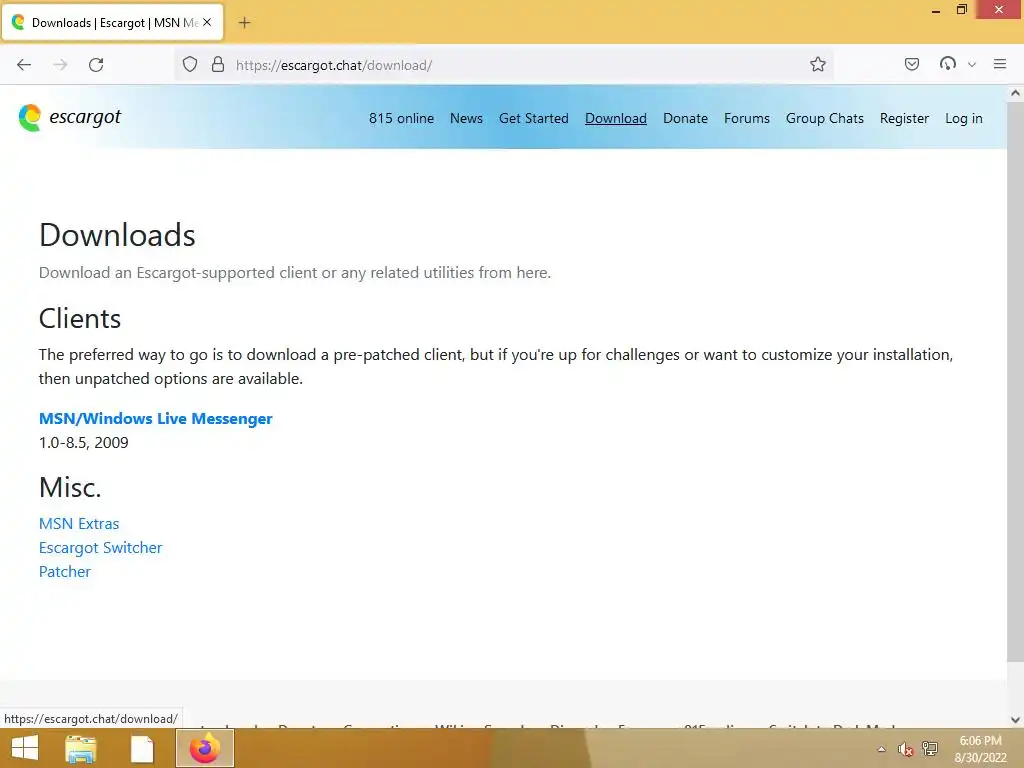The width and height of the screenshot is (1024, 768).
Task: Click the page scrollbar up arrow
Action: coord(1015,93)
